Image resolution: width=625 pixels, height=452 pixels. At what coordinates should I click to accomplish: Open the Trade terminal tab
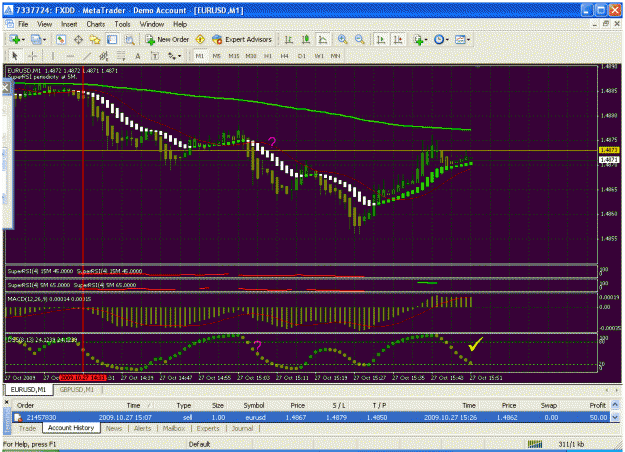click(x=28, y=428)
